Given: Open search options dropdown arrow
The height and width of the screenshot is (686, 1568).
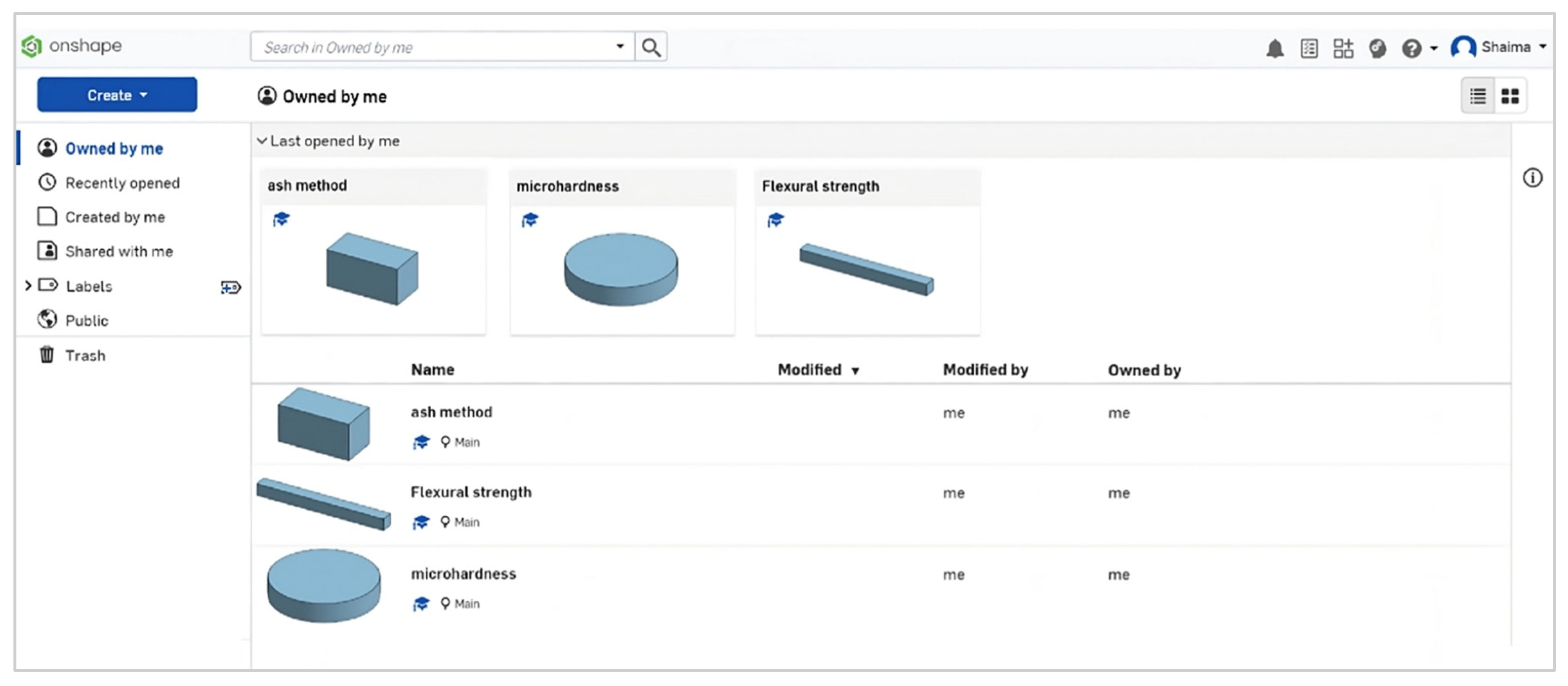Looking at the screenshot, I should (619, 46).
